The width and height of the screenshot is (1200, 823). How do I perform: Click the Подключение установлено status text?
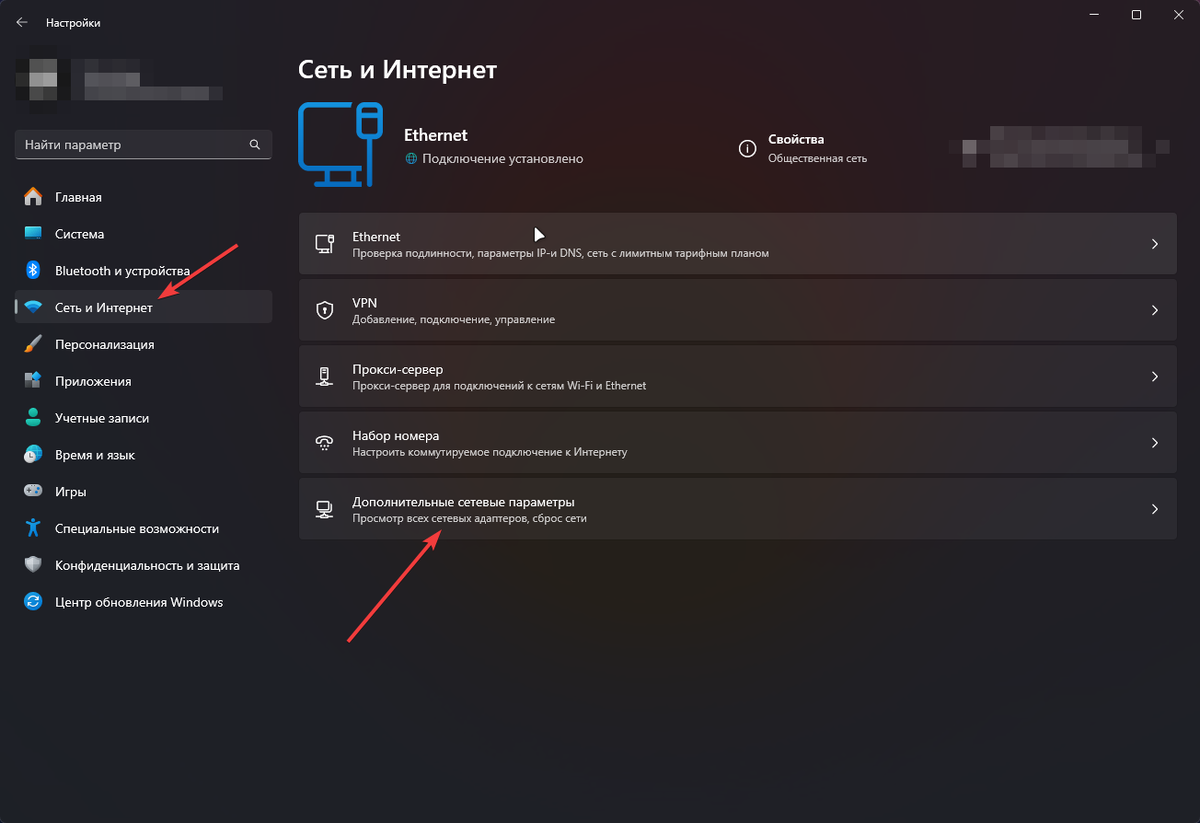pyautogui.click(x=502, y=159)
